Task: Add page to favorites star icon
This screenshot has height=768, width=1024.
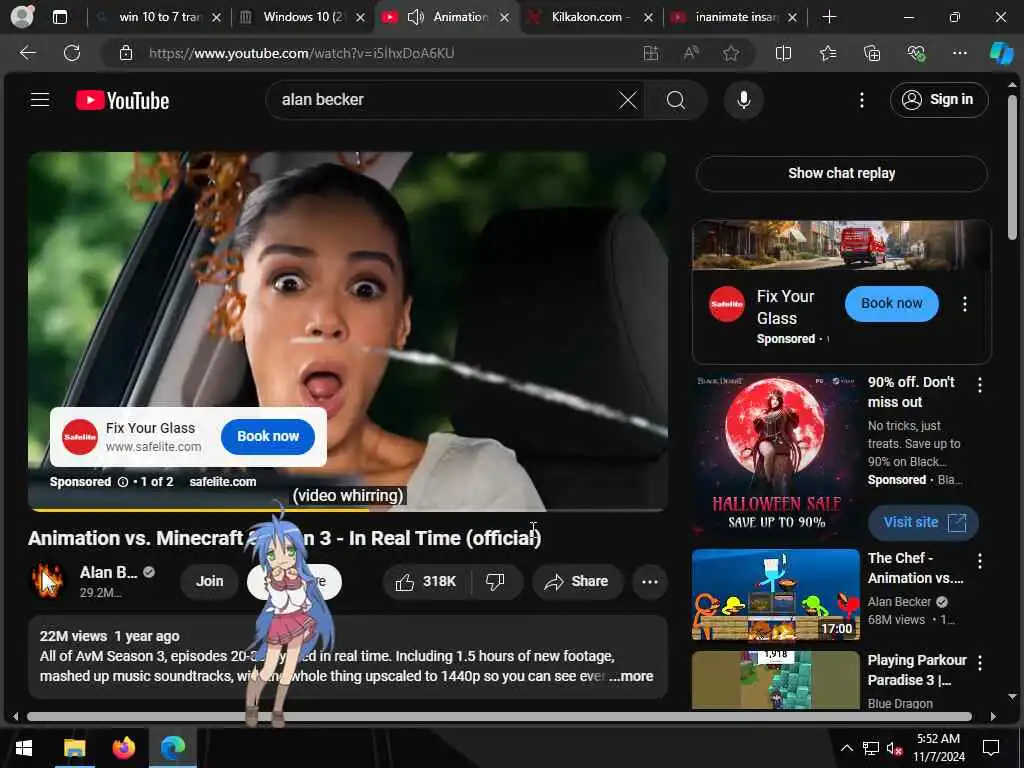Action: [x=731, y=54]
